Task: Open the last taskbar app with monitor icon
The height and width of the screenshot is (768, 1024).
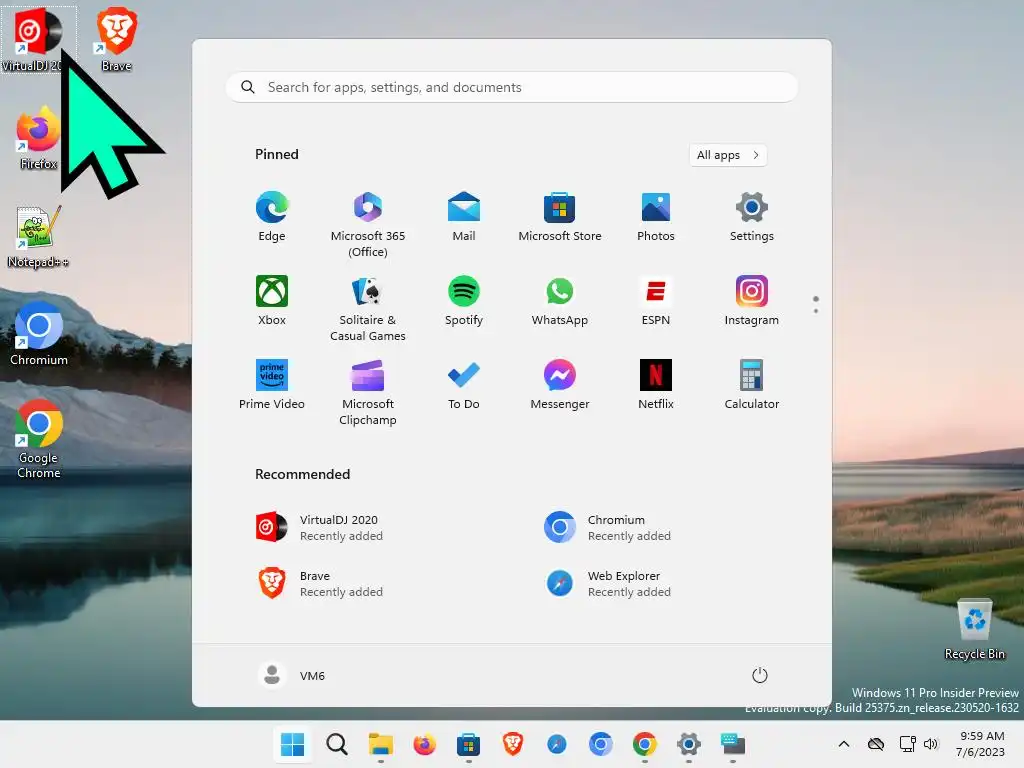Action: (x=733, y=744)
